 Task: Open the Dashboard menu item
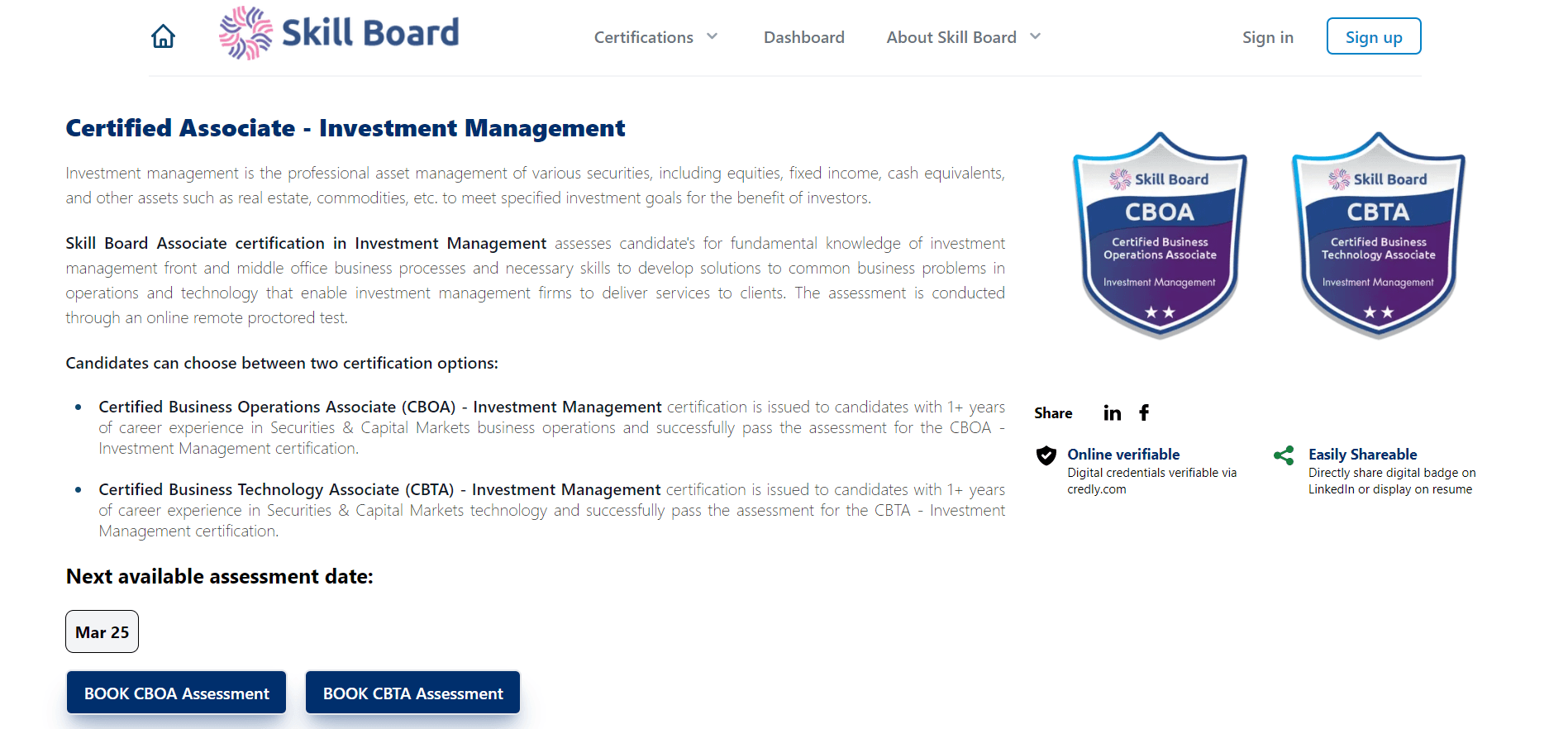tap(804, 37)
